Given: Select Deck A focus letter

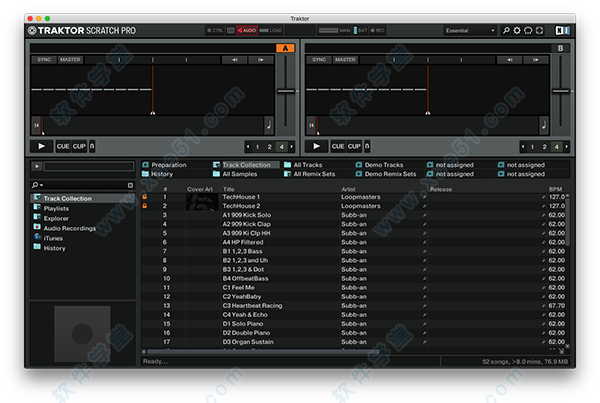Looking at the screenshot, I should coord(285,48).
